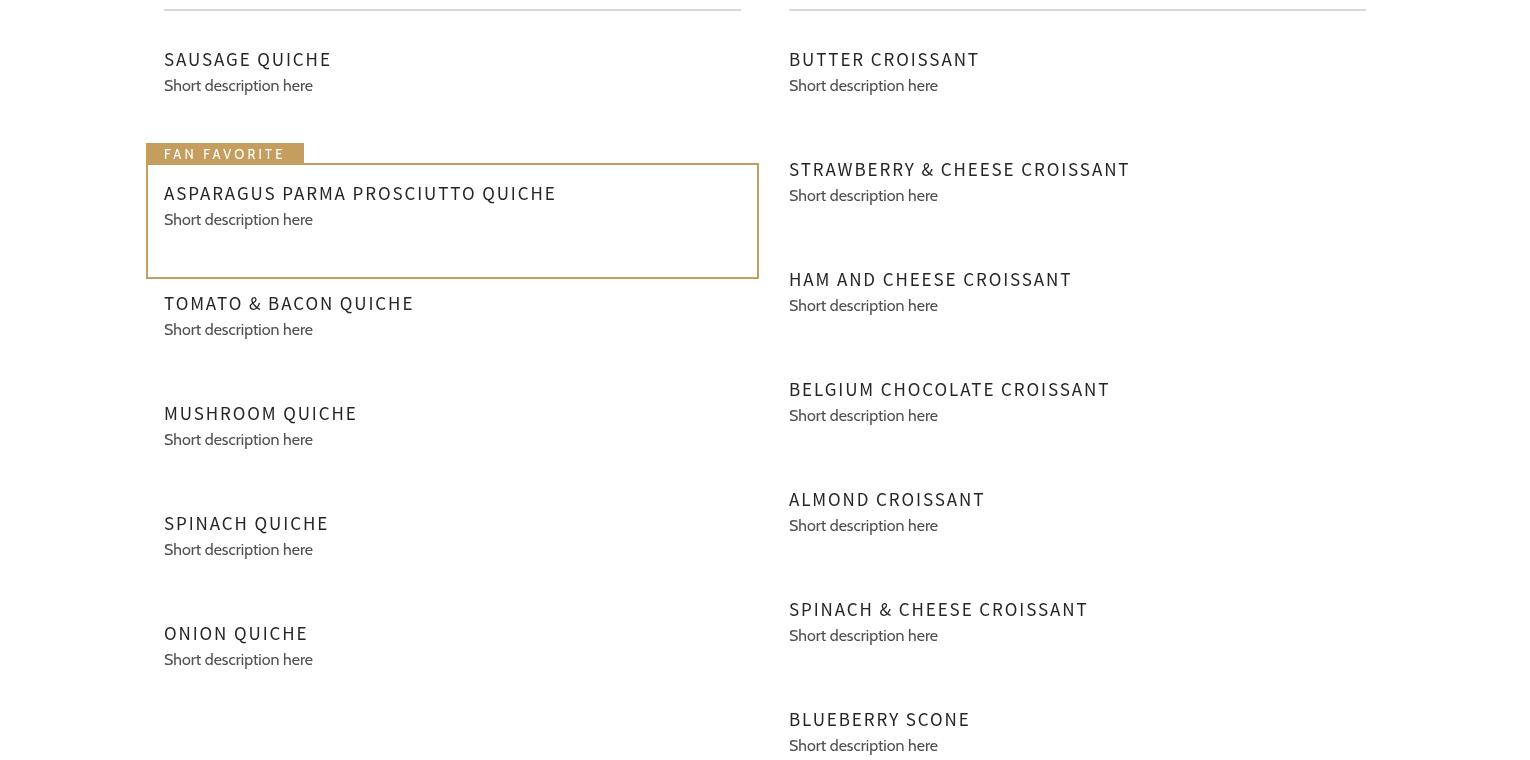This screenshot has width=1530, height=760.
Task: Choose the Belgium Chocolate Croissant item
Action: [949, 390]
